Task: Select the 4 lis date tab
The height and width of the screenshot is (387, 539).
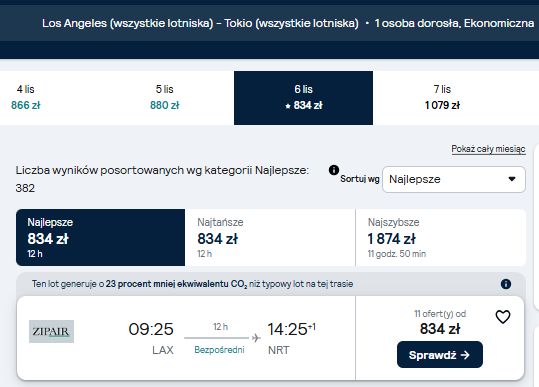Action: coord(26,98)
